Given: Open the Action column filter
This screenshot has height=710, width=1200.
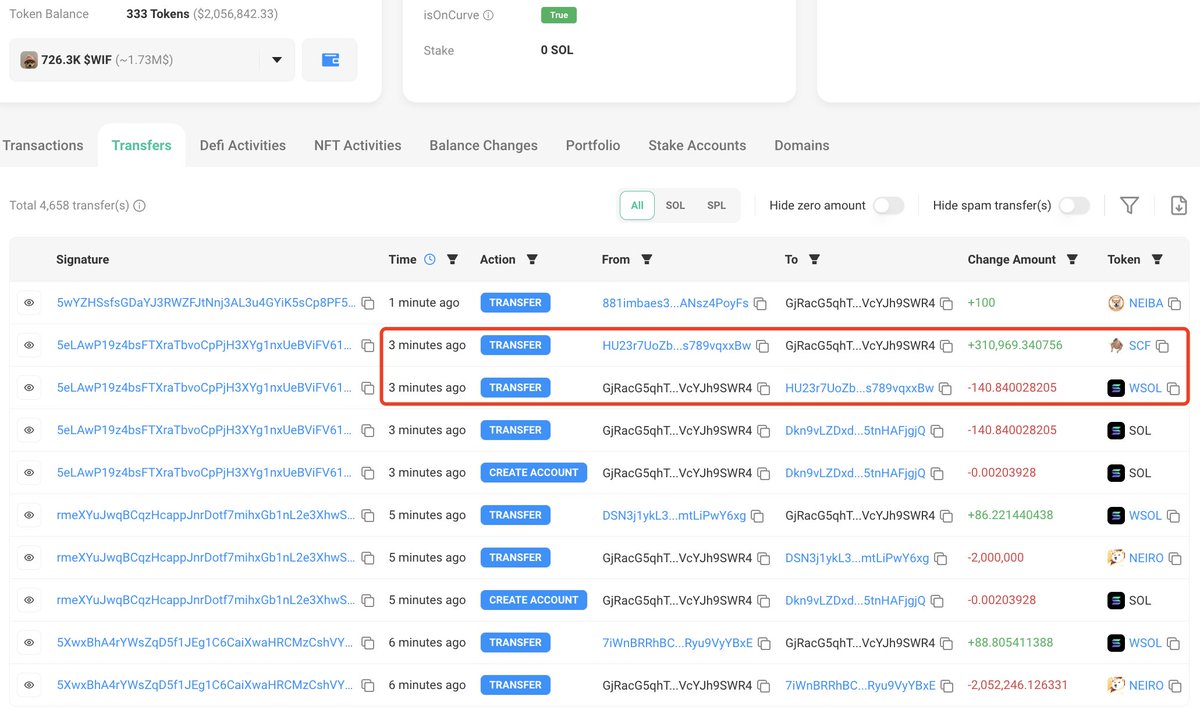Looking at the screenshot, I should [532, 259].
